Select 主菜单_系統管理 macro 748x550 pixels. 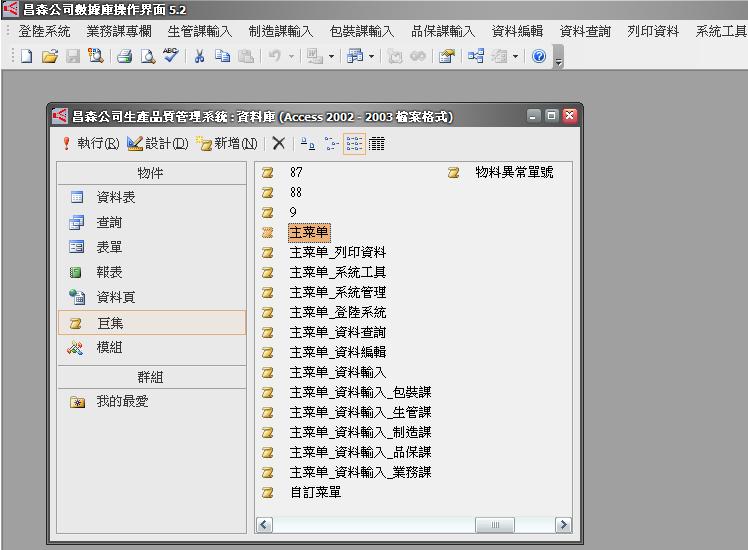click(338, 292)
